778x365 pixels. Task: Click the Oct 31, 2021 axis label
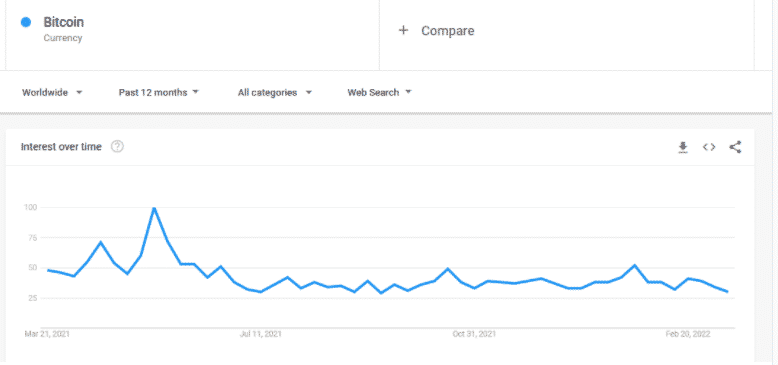474,334
